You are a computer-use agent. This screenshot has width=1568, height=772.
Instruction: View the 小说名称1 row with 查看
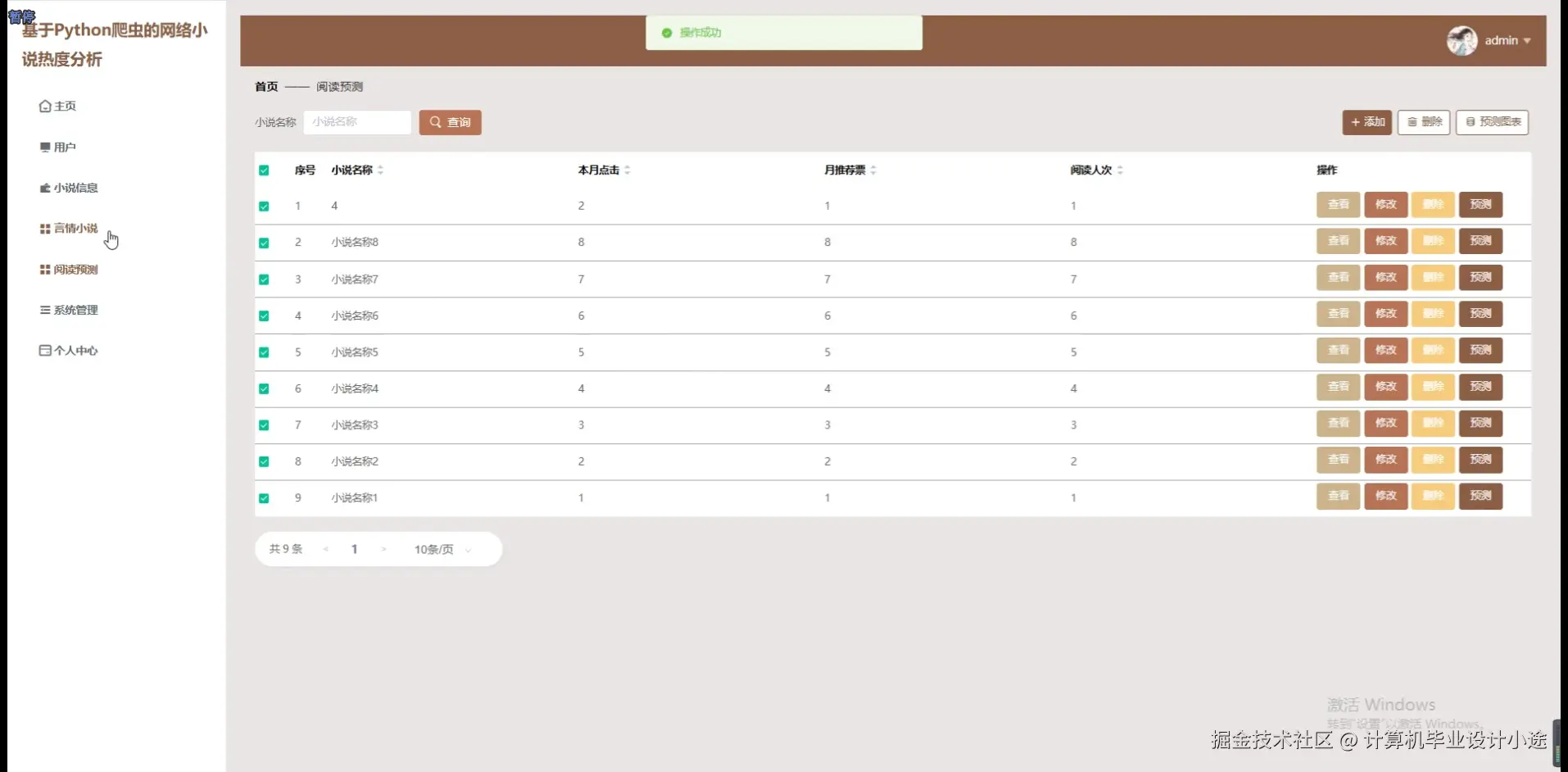(x=1339, y=497)
